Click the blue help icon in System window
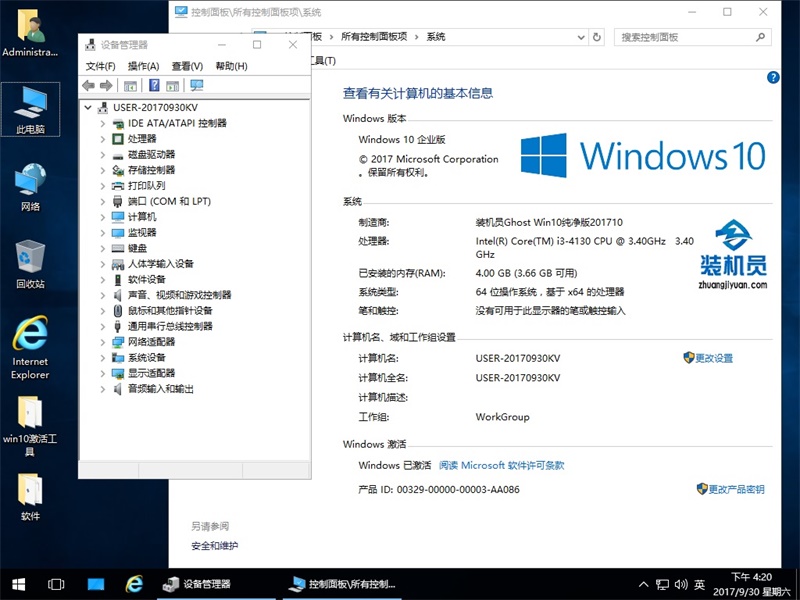 772,77
